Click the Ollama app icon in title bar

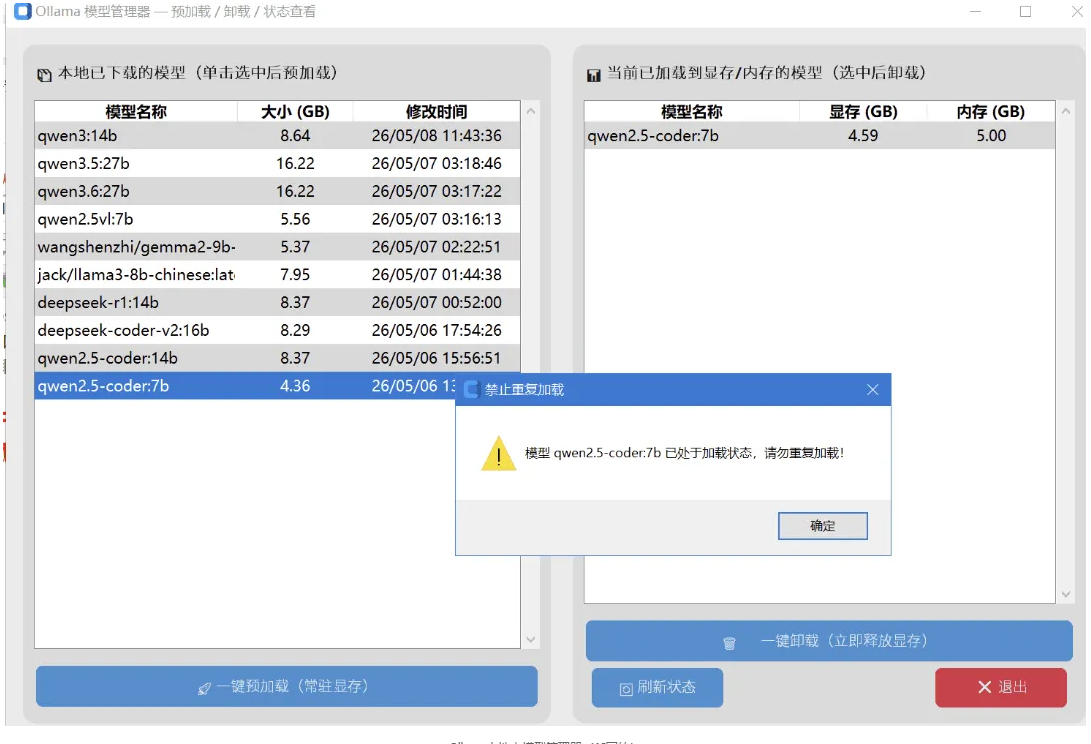[23, 12]
